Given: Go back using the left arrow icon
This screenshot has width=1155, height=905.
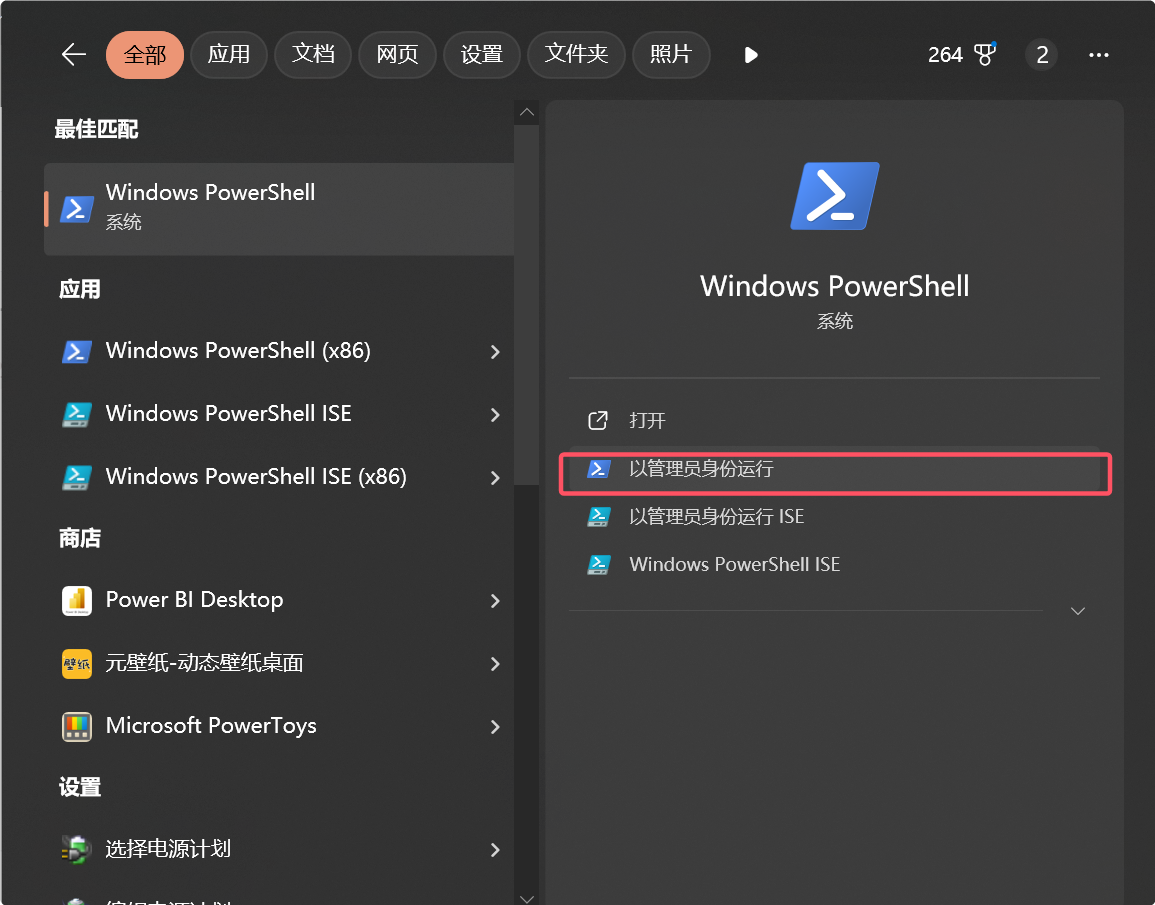Looking at the screenshot, I should 74,54.
